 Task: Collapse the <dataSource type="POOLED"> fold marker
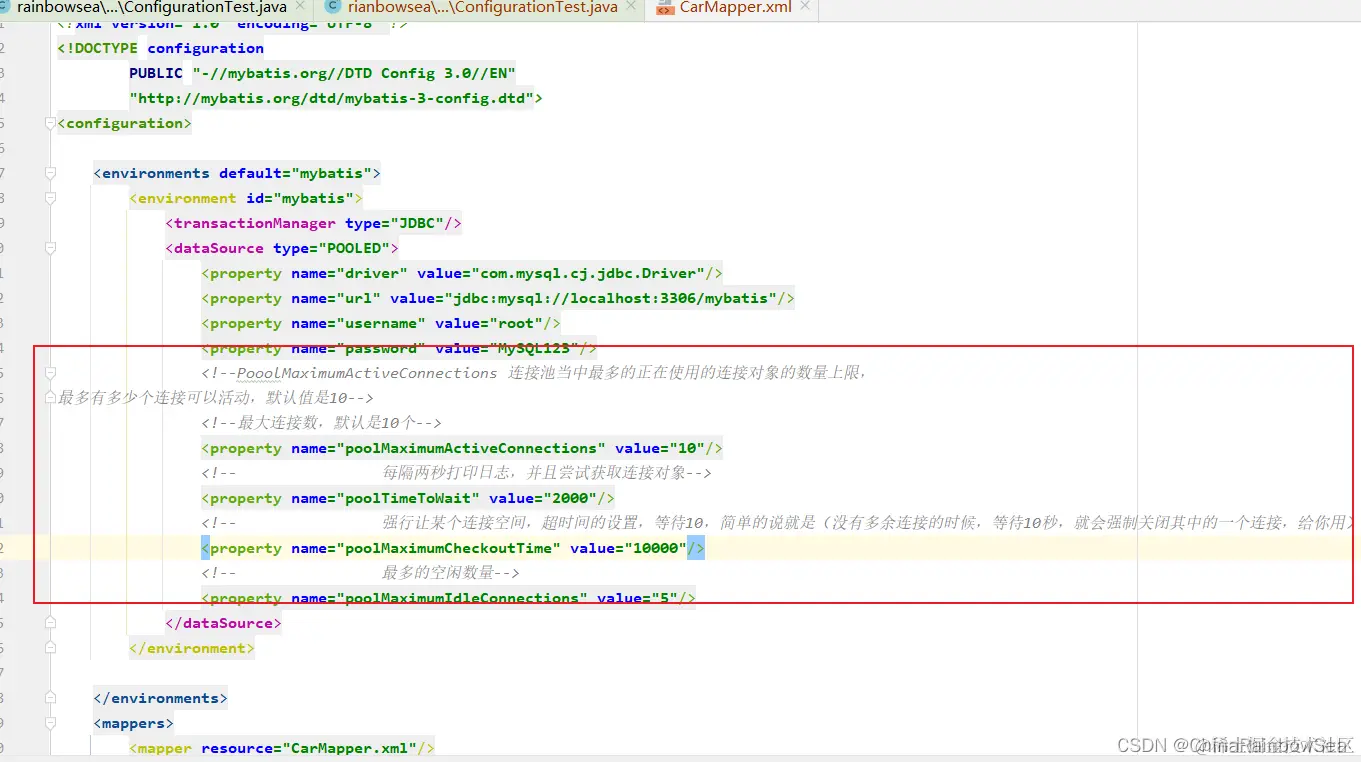tap(50, 248)
